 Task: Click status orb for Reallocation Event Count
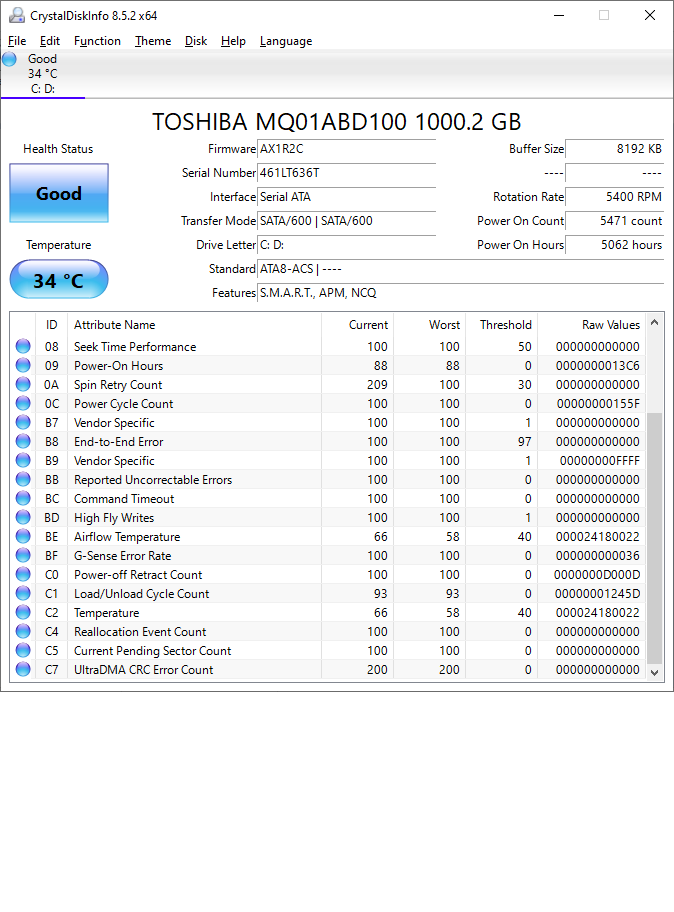pyautogui.click(x=23, y=631)
